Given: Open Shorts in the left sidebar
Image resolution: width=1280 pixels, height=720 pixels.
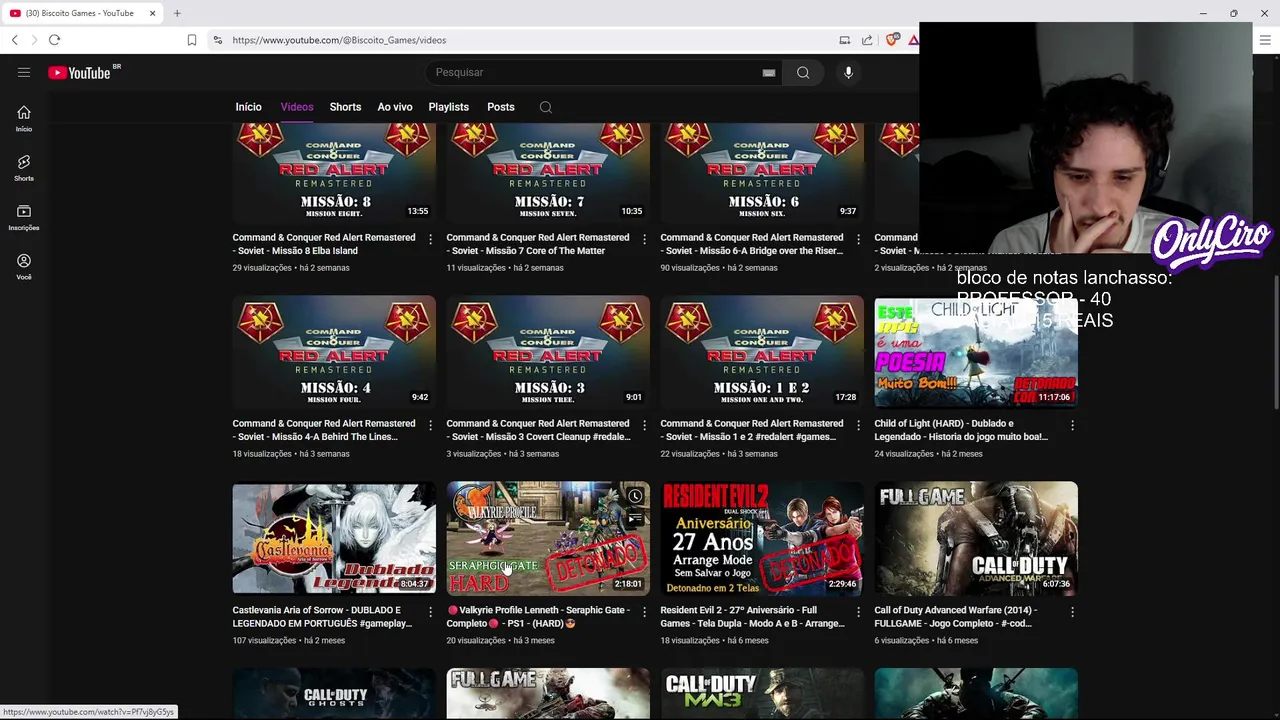Looking at the screenshot, I should [x=24, y=168].
